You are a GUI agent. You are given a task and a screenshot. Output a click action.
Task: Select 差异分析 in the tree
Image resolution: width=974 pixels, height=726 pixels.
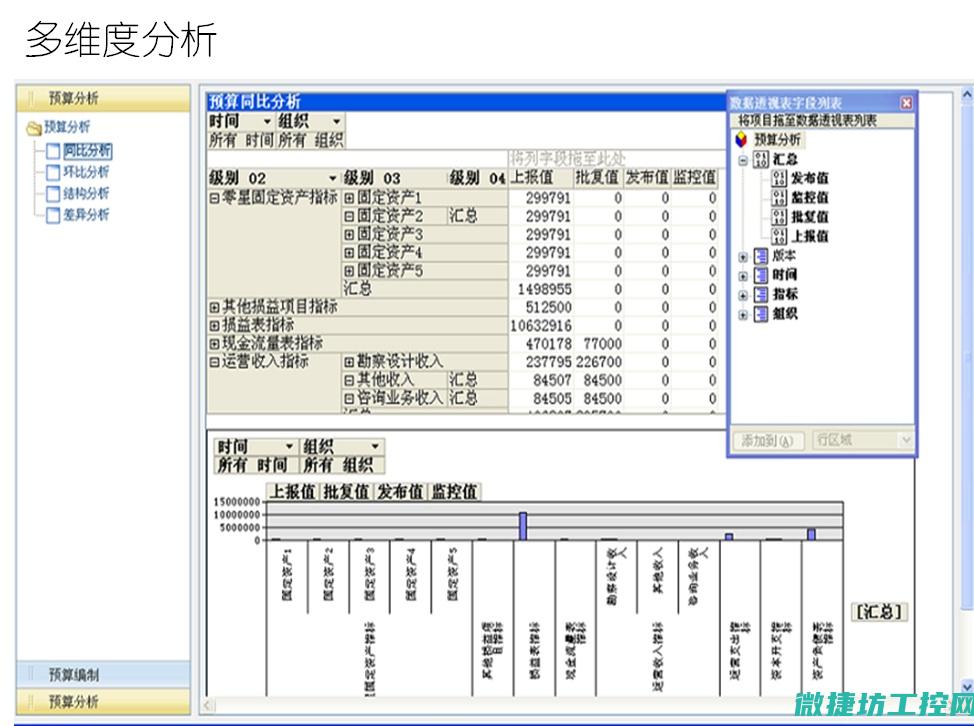tap(86, 215)
